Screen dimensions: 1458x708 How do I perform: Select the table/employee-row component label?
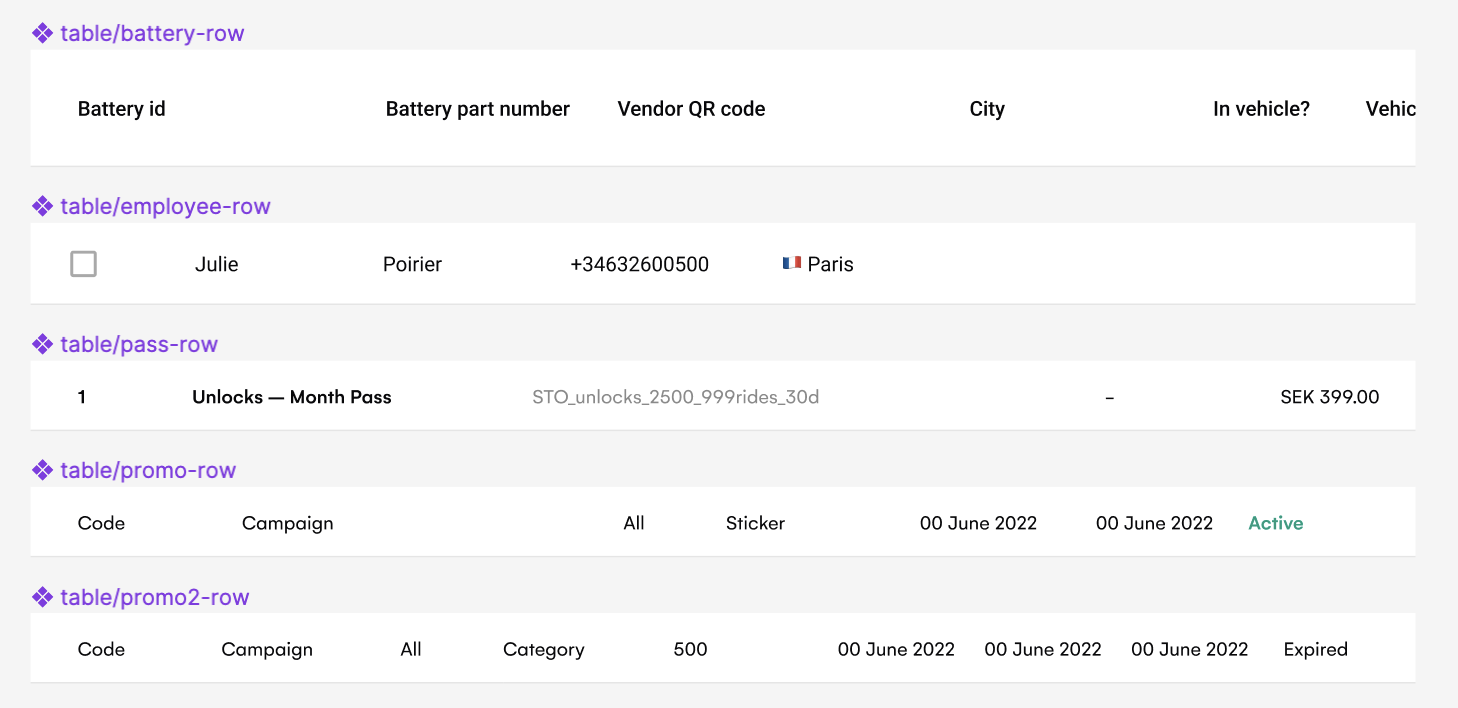pyautogui.click(x=165, y=207)
